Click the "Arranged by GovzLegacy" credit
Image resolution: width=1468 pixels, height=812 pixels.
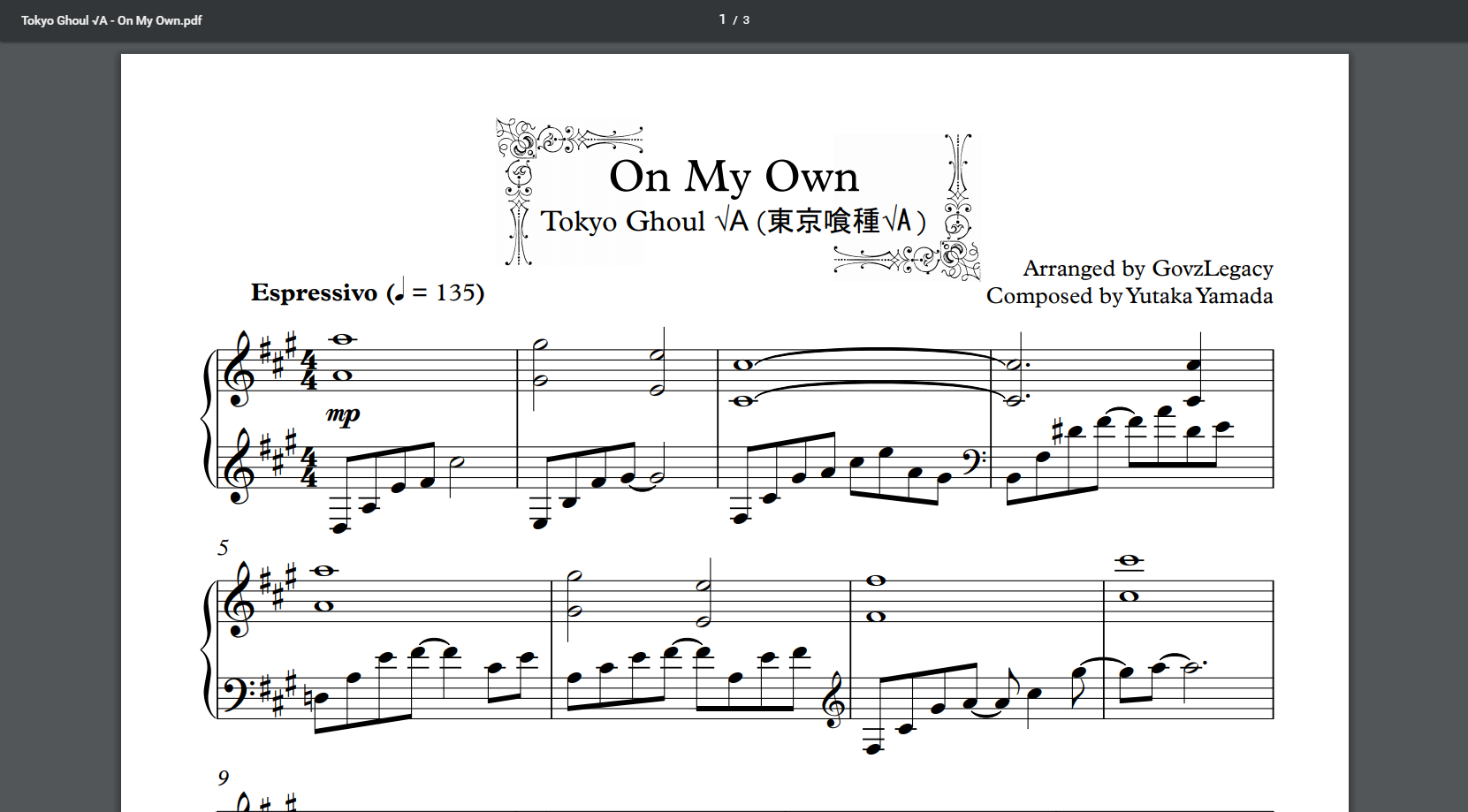click(x=1147, y=268)
